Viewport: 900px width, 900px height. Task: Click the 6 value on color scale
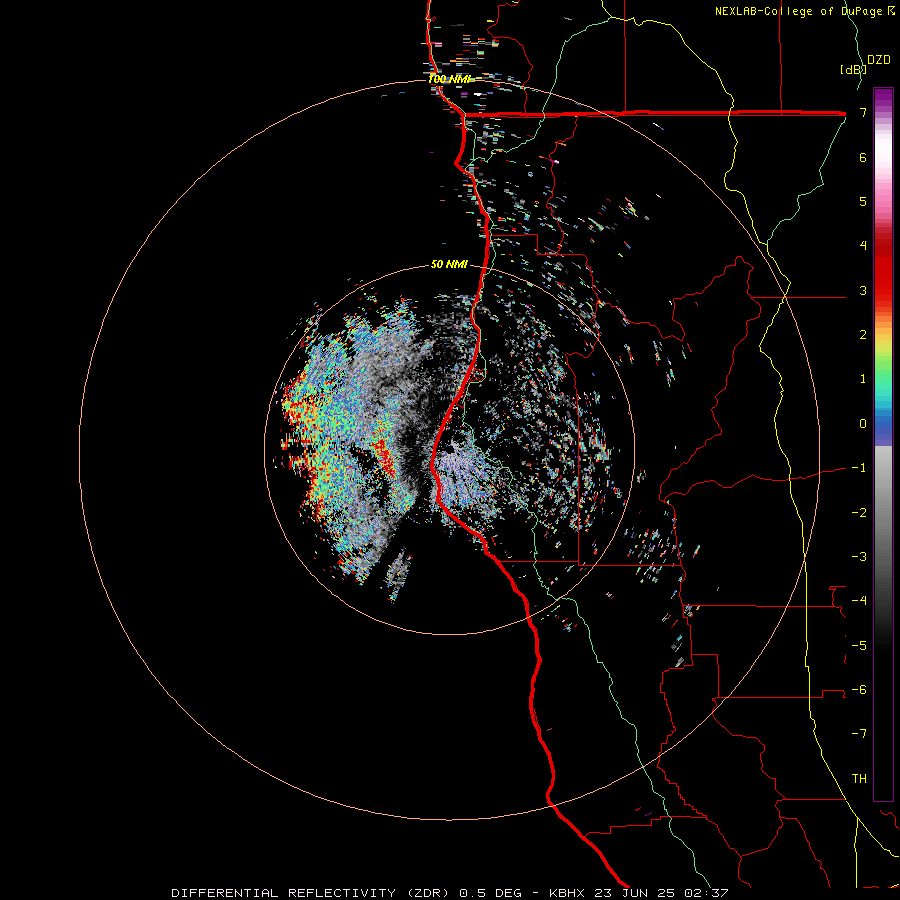[x=863, y=157]
